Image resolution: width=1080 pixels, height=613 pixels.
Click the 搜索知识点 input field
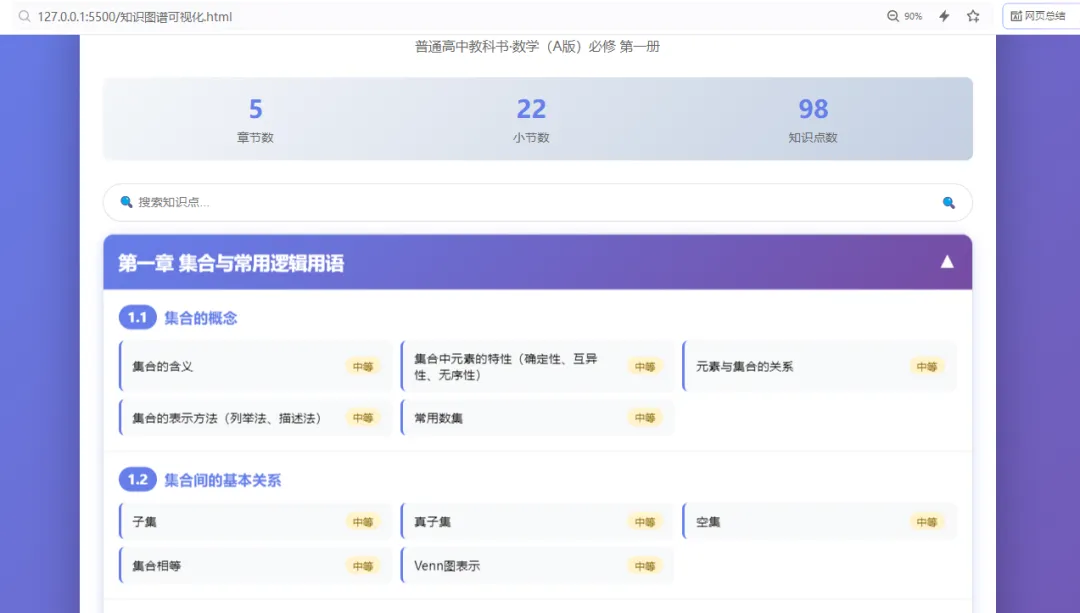coord(537,202)
